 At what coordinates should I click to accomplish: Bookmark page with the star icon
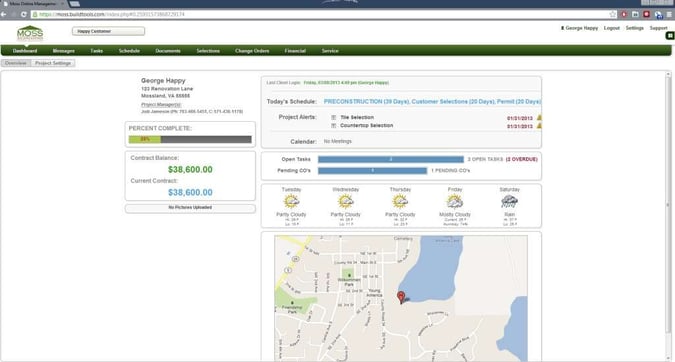point(613,14)
